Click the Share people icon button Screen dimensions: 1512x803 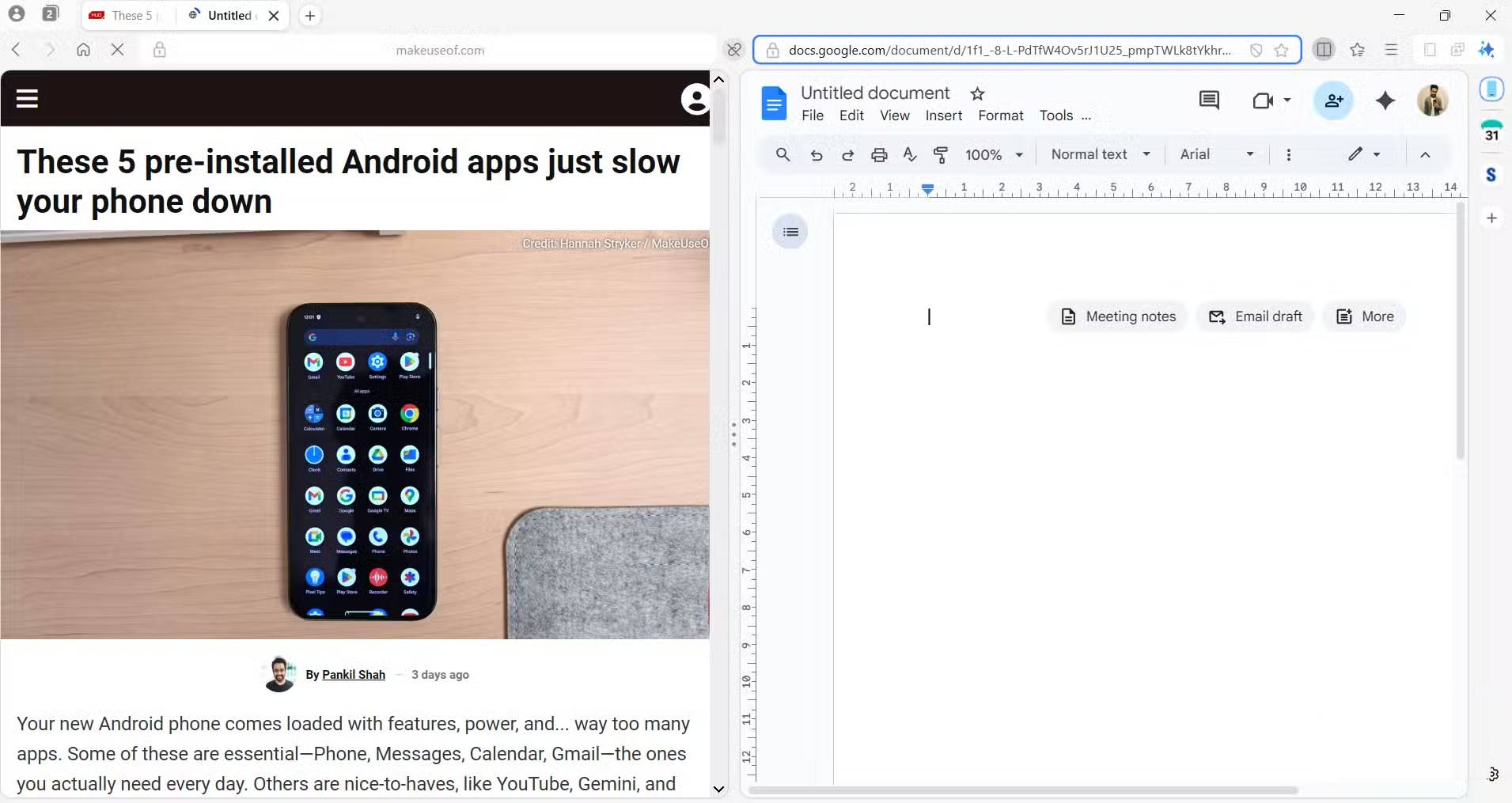[x=1333, y=100]
